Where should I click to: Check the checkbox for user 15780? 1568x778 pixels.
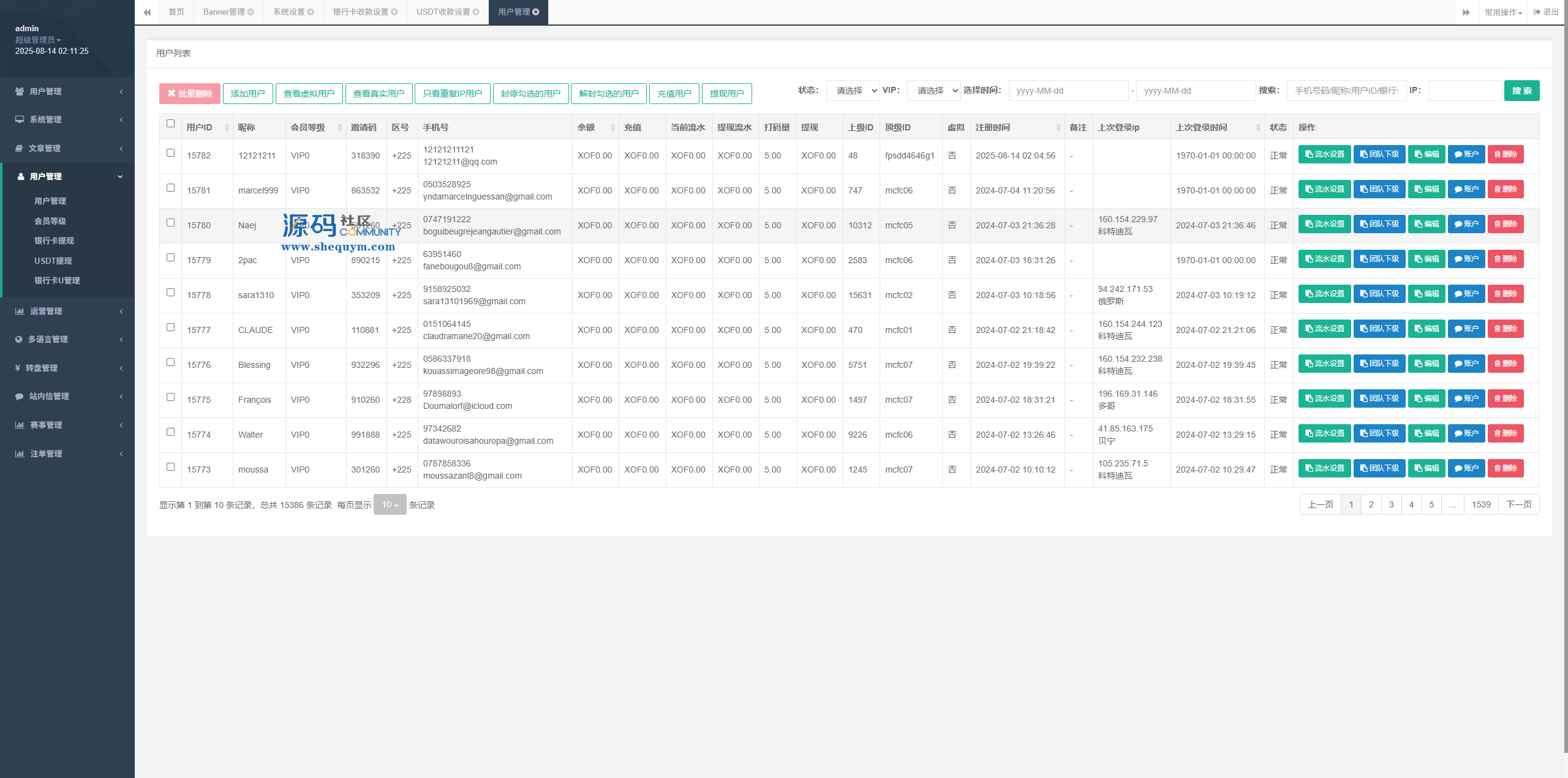pyautogui.click(x=170, y=223)
